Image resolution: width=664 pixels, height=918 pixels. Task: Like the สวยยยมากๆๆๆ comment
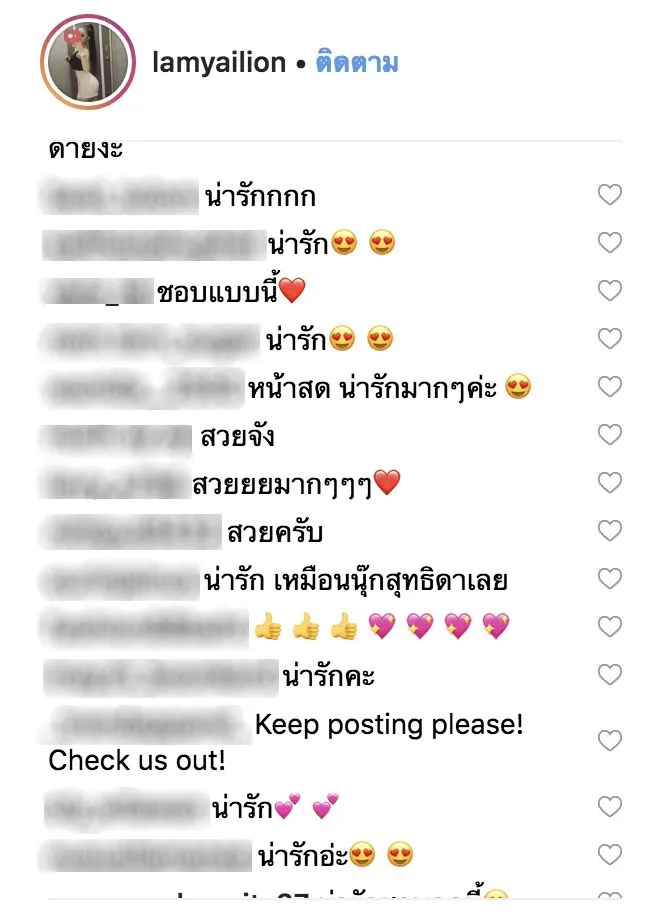610,482
